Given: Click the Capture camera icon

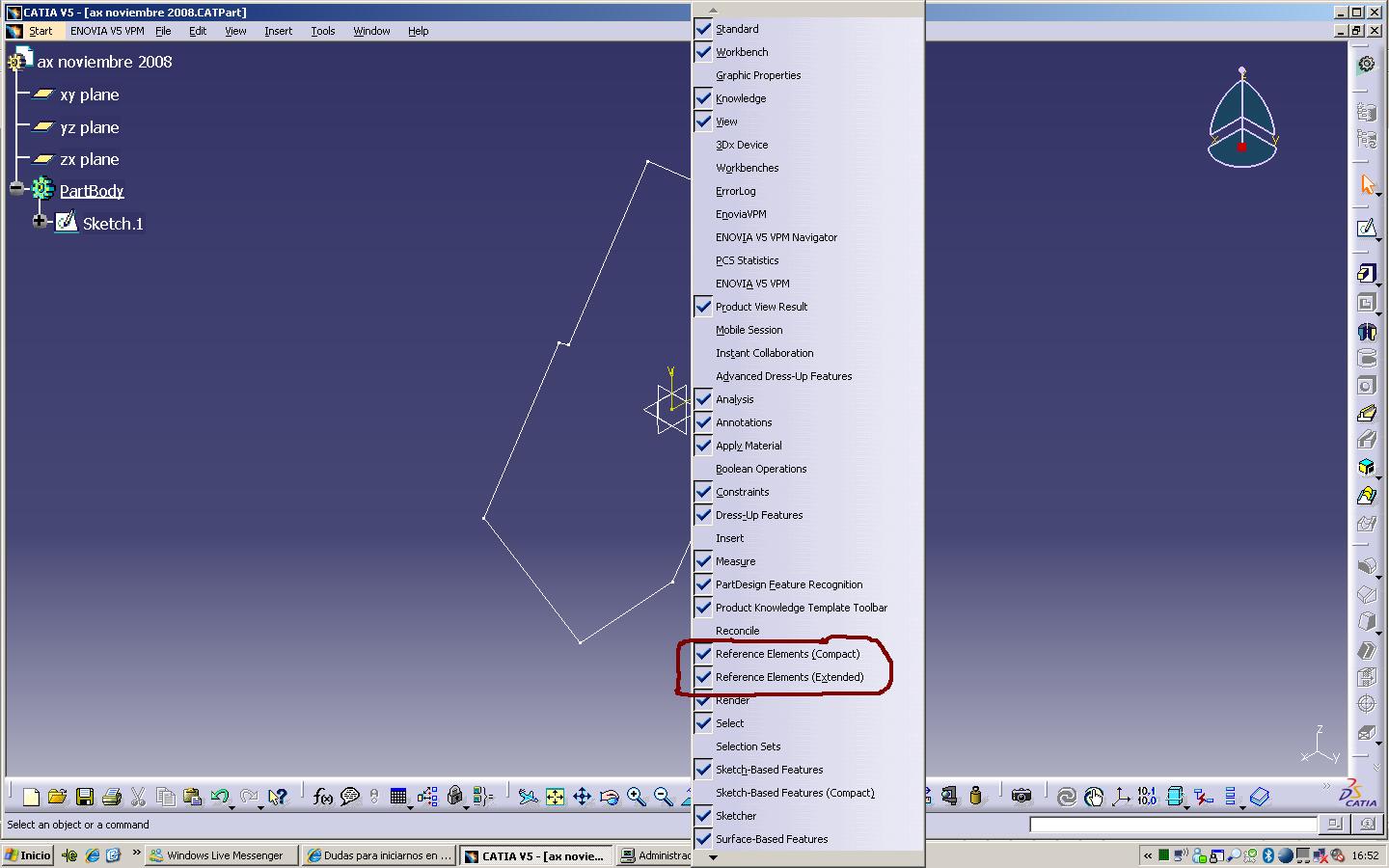Looking at the screenshot, I should point(1021,797).
